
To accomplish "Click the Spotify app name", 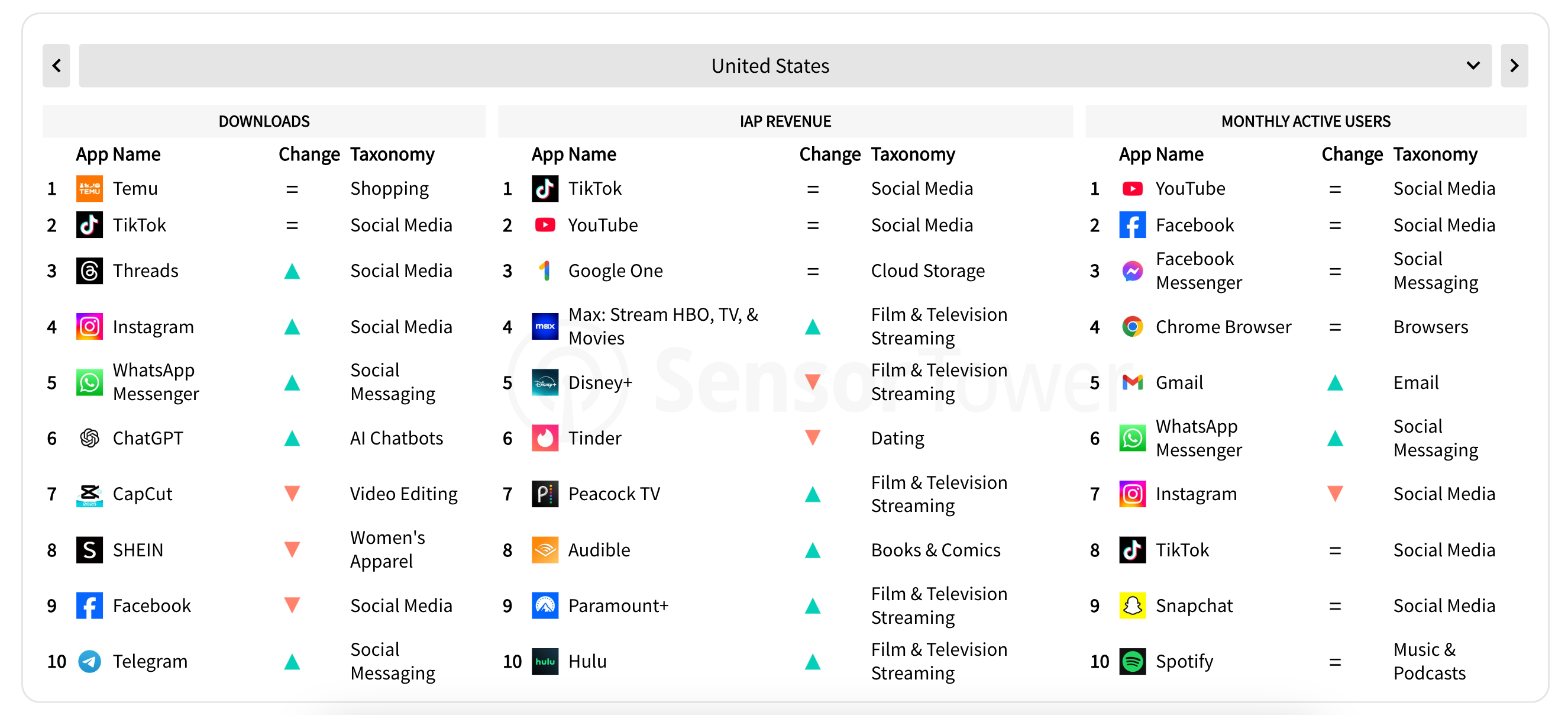I will (1184, 662).
